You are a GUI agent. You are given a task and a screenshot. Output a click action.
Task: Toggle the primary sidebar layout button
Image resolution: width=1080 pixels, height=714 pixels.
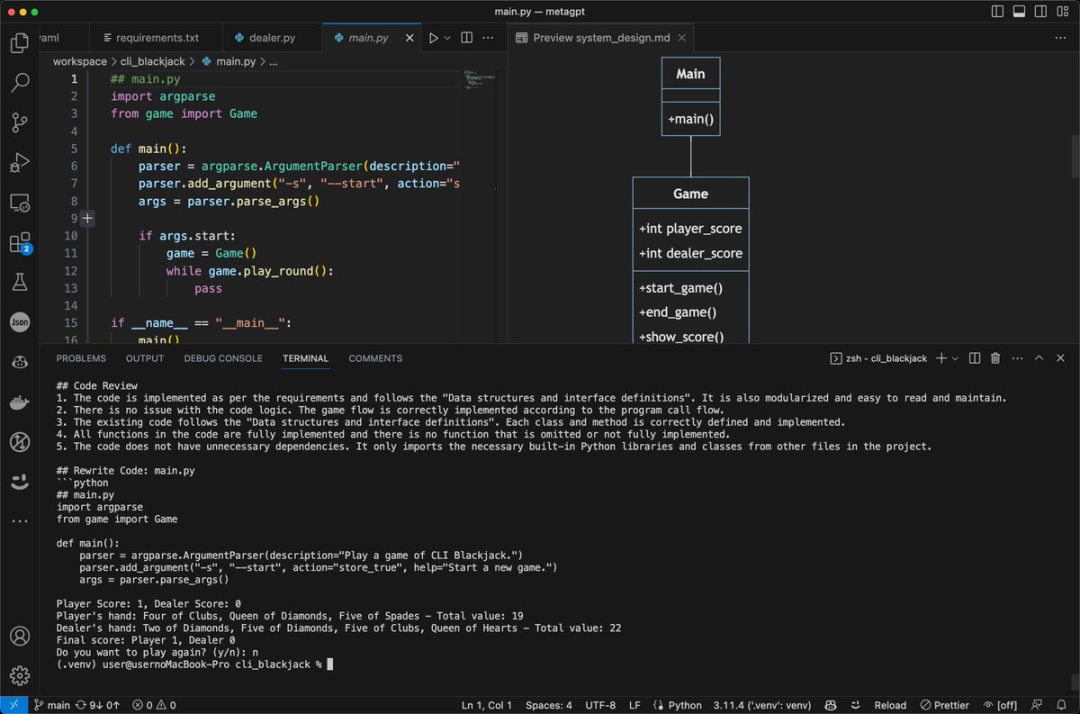(x=997, y=12)
